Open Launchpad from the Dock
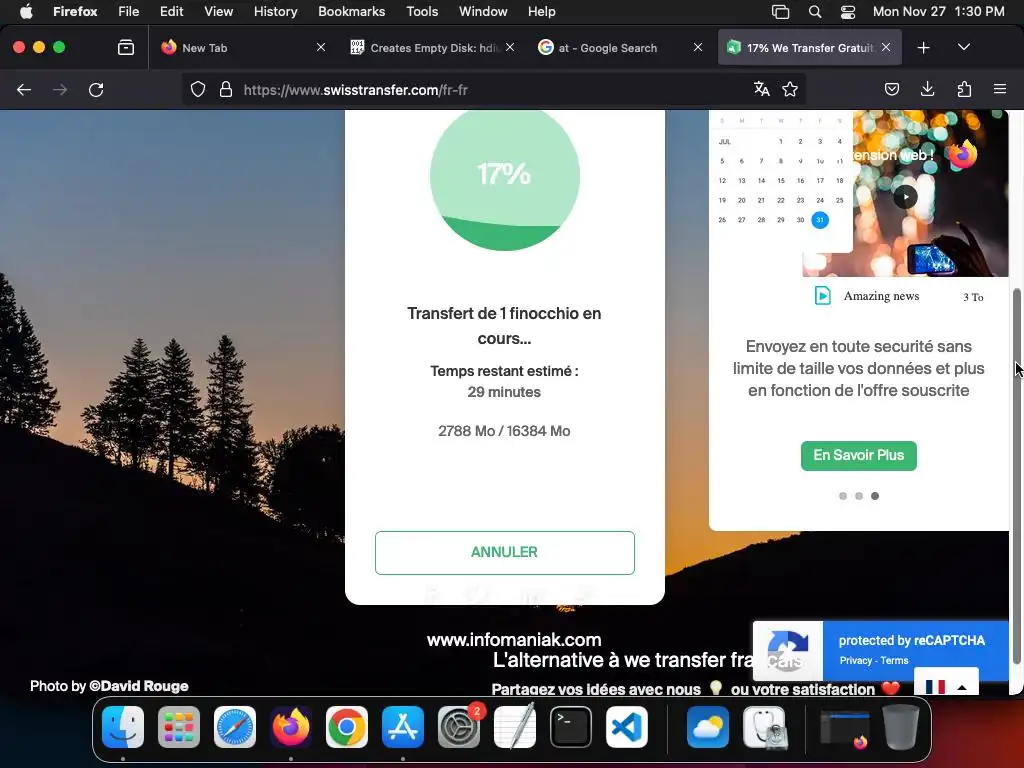1024x768 pixels. pos(179,727)
